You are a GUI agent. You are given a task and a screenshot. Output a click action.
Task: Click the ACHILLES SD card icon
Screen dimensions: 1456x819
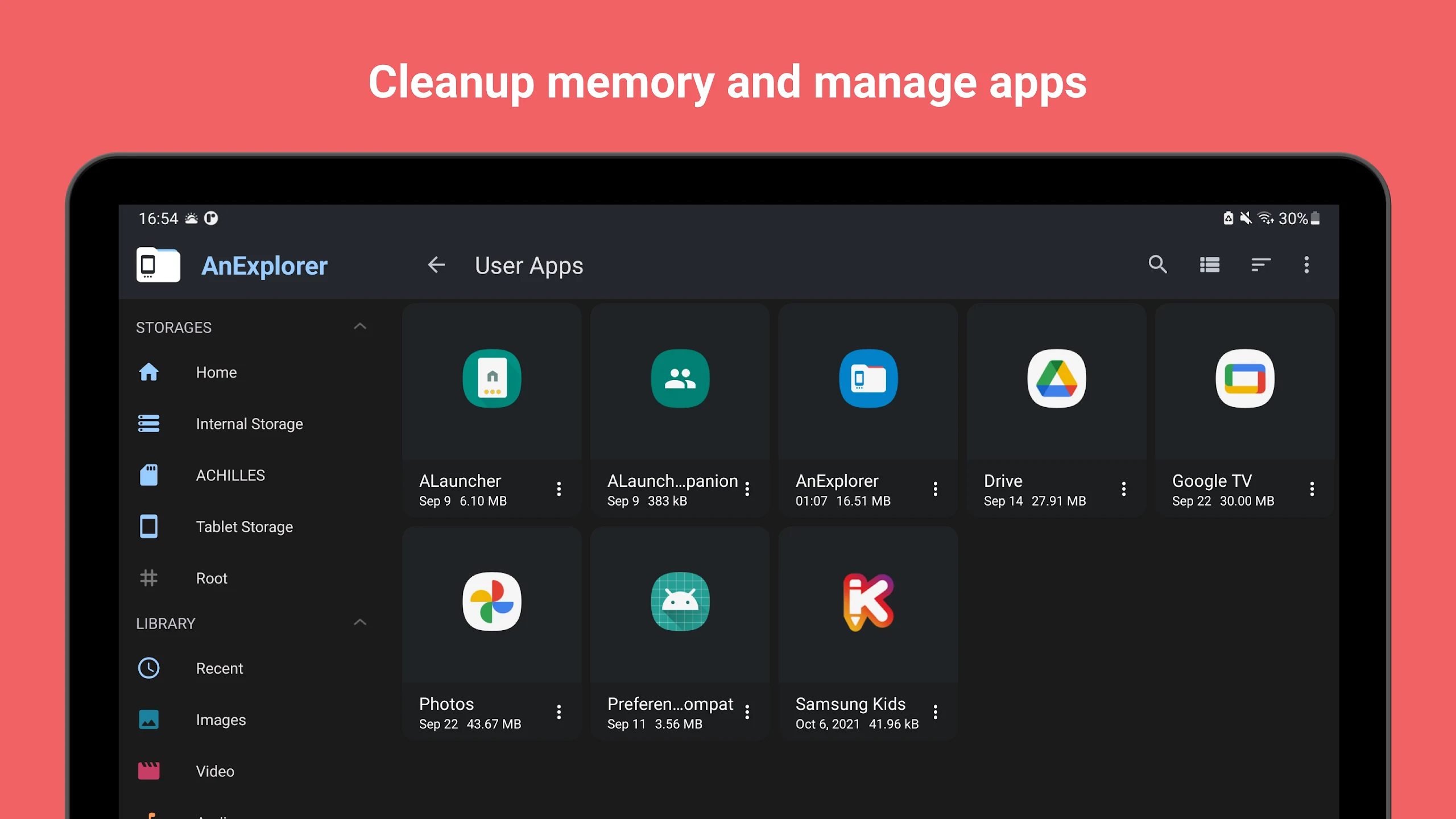(149, 475)
